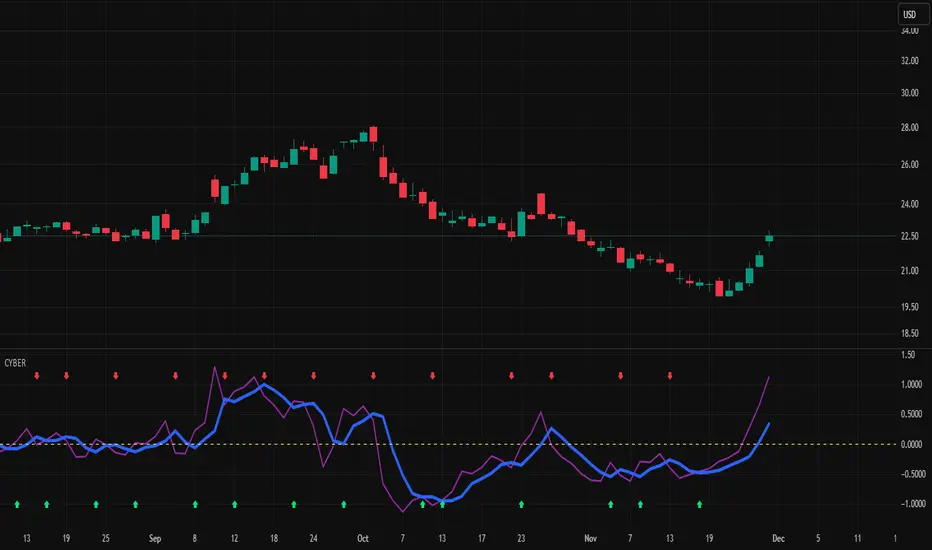Click the leftmost red down arrow signal
This screenshot has width=932, height=550.
[37, 376]
